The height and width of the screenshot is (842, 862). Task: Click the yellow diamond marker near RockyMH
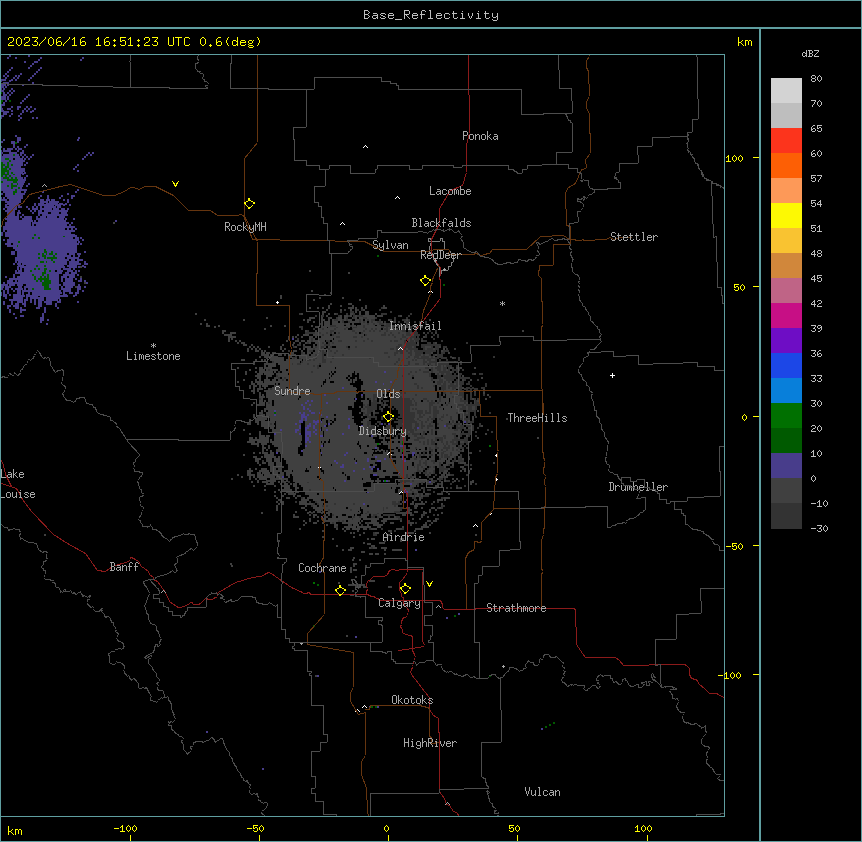coord(250,204)
